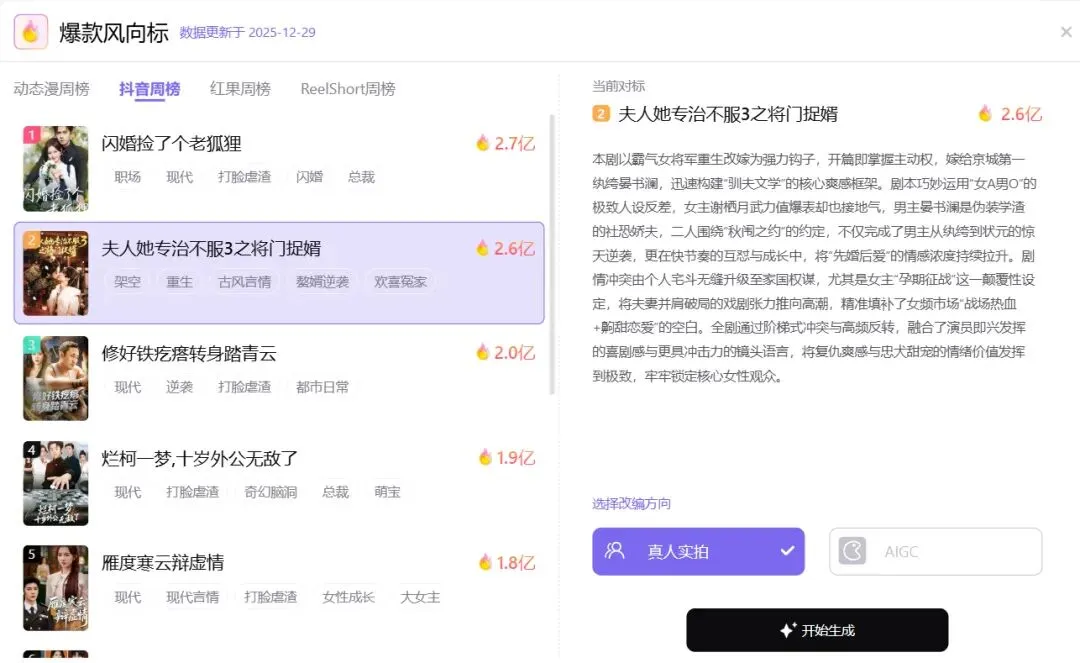Click the flame logo icon beside 爆款风向标

(x=31, y=32)
